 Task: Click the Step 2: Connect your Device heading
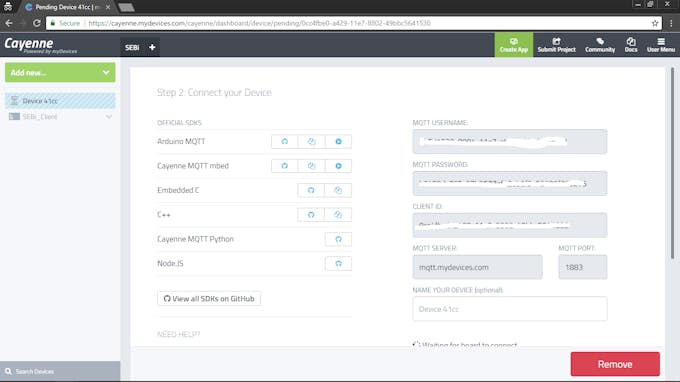click(x=214, y=92)
